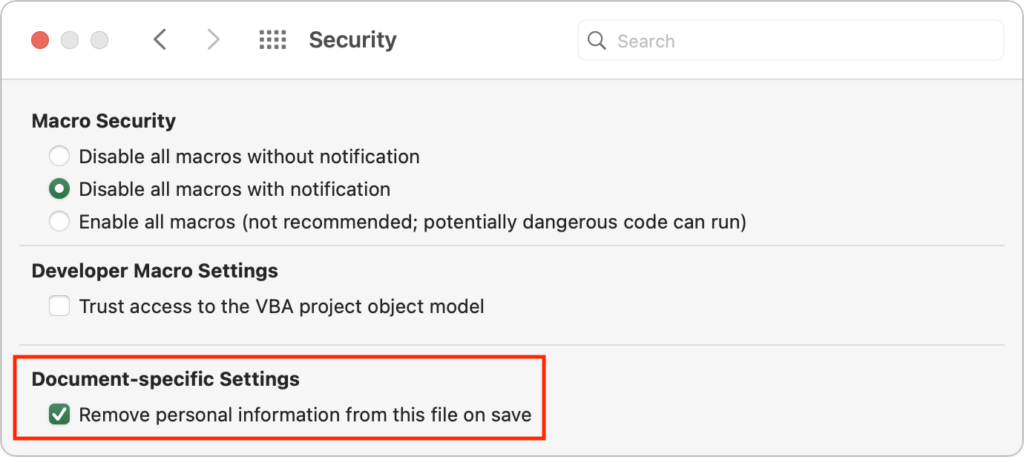The height and width of the screenshot is (457, 1024).
Task: Uncheck Remove personal information on save checkbox
Action: 60,414
